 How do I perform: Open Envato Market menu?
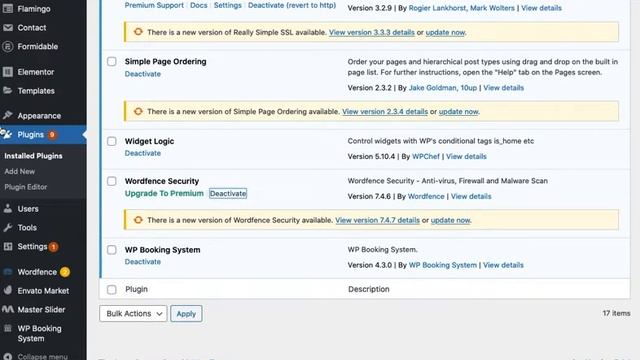coord(43,291)
